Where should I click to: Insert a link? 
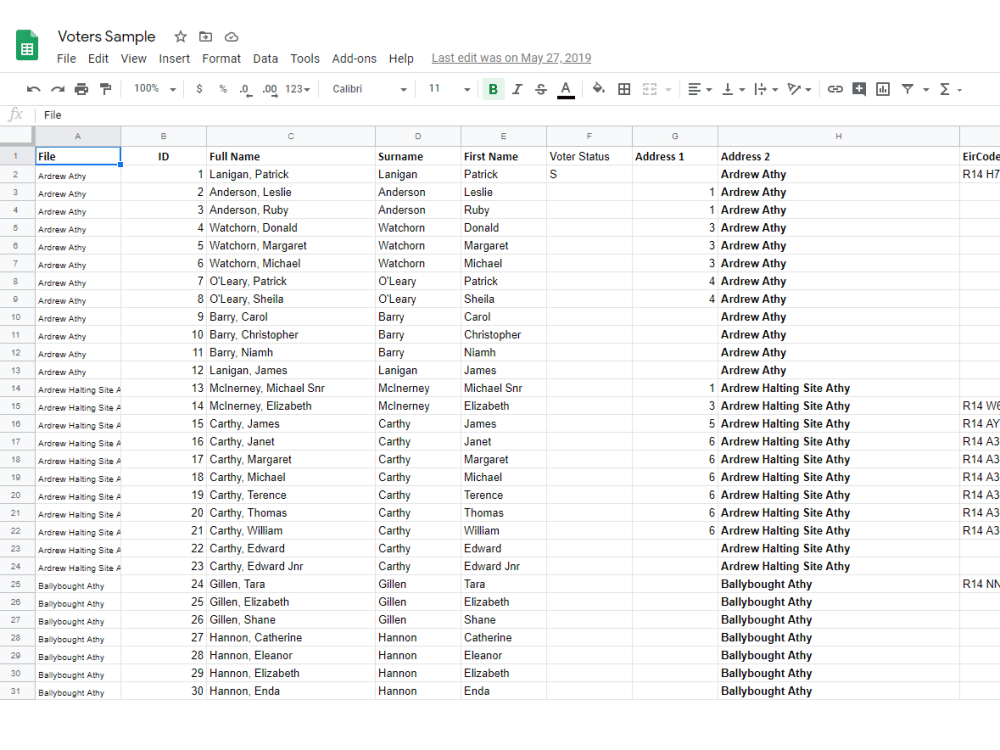pyautogui.click(x=835, y=89)
